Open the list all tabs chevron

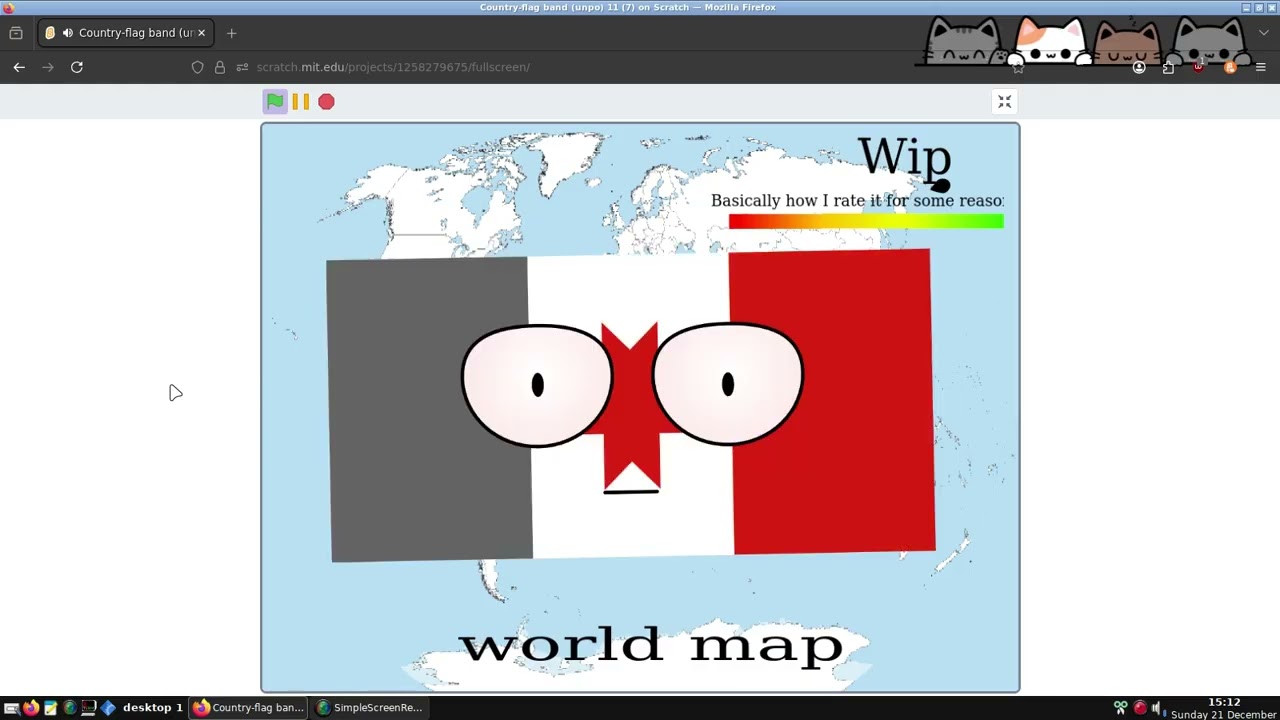1263,33
